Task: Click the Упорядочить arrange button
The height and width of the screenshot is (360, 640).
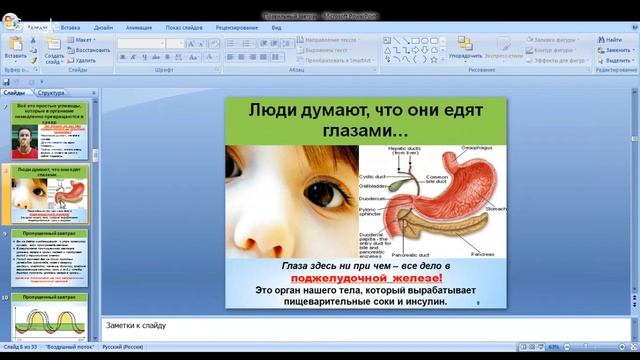Action: [x=465, y=49]
